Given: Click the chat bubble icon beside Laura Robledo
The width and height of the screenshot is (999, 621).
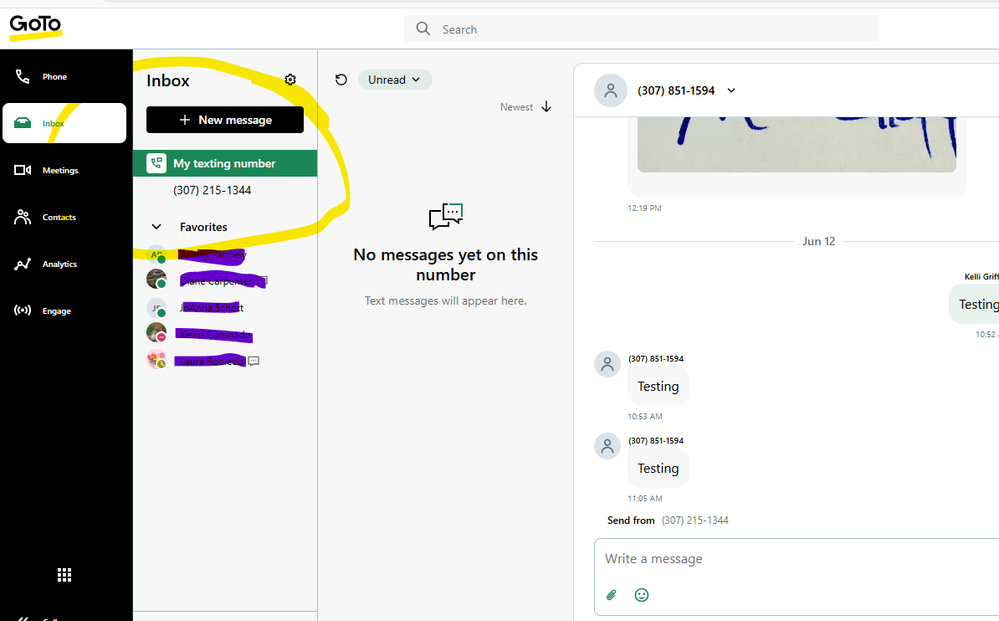Looking at the screenshot, I should (x=254, y=361).
